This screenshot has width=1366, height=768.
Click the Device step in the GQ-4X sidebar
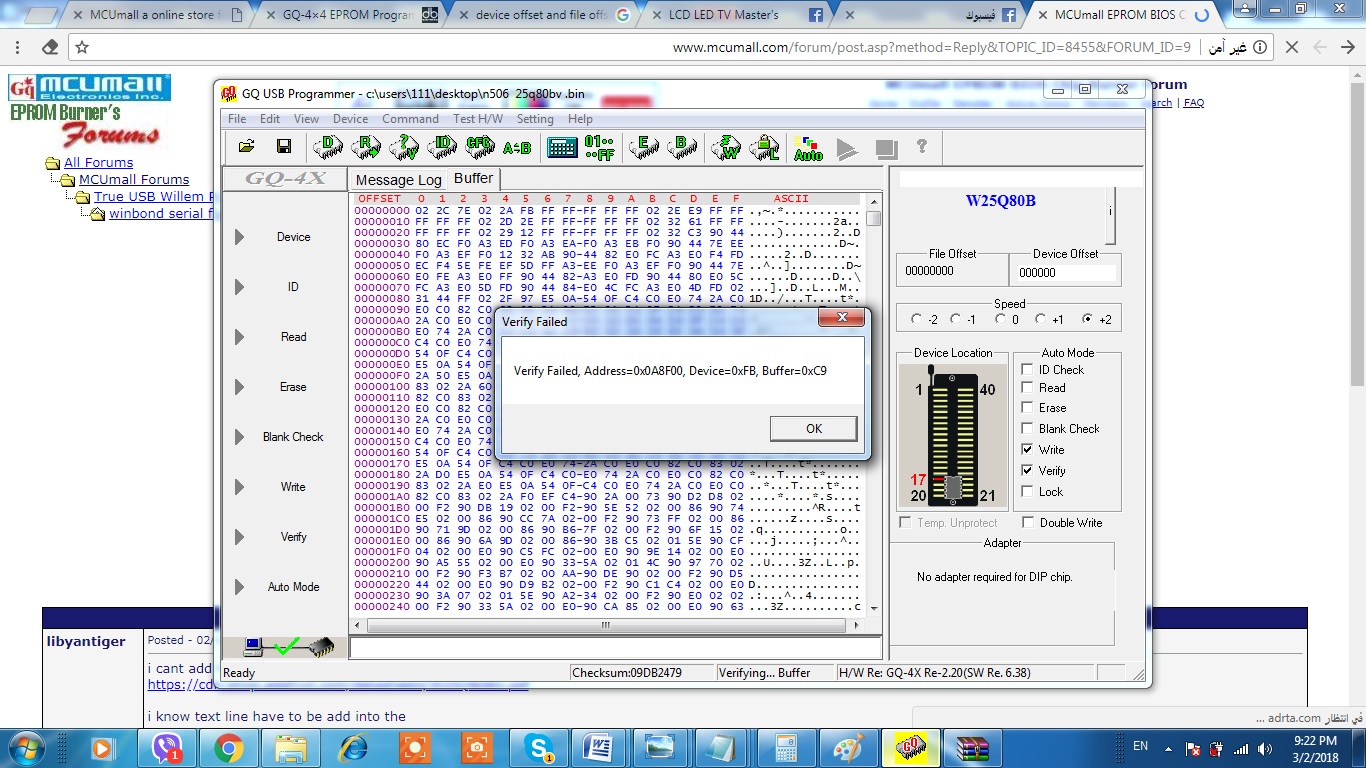(293, 237)
